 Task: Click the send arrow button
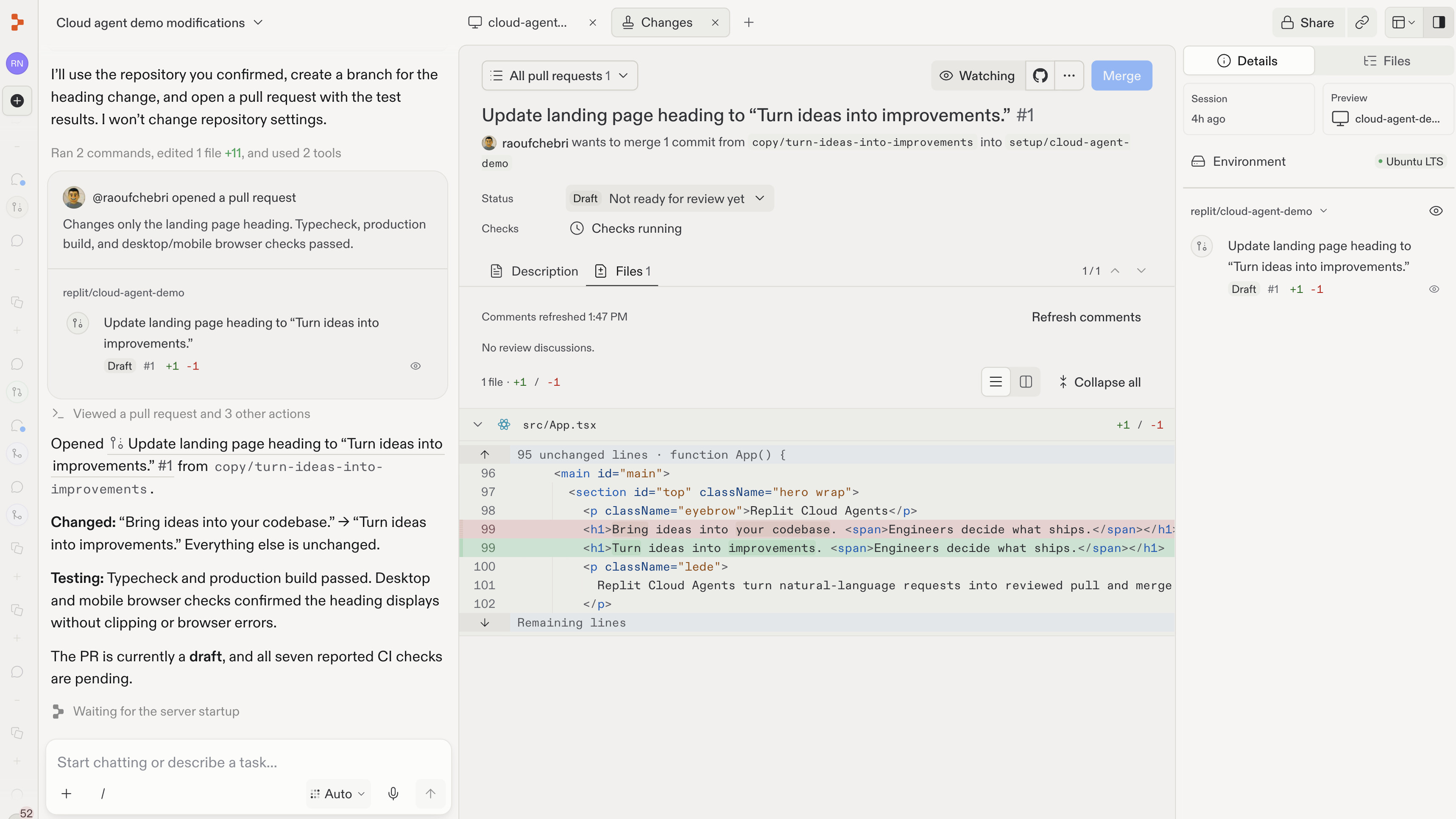430,794
